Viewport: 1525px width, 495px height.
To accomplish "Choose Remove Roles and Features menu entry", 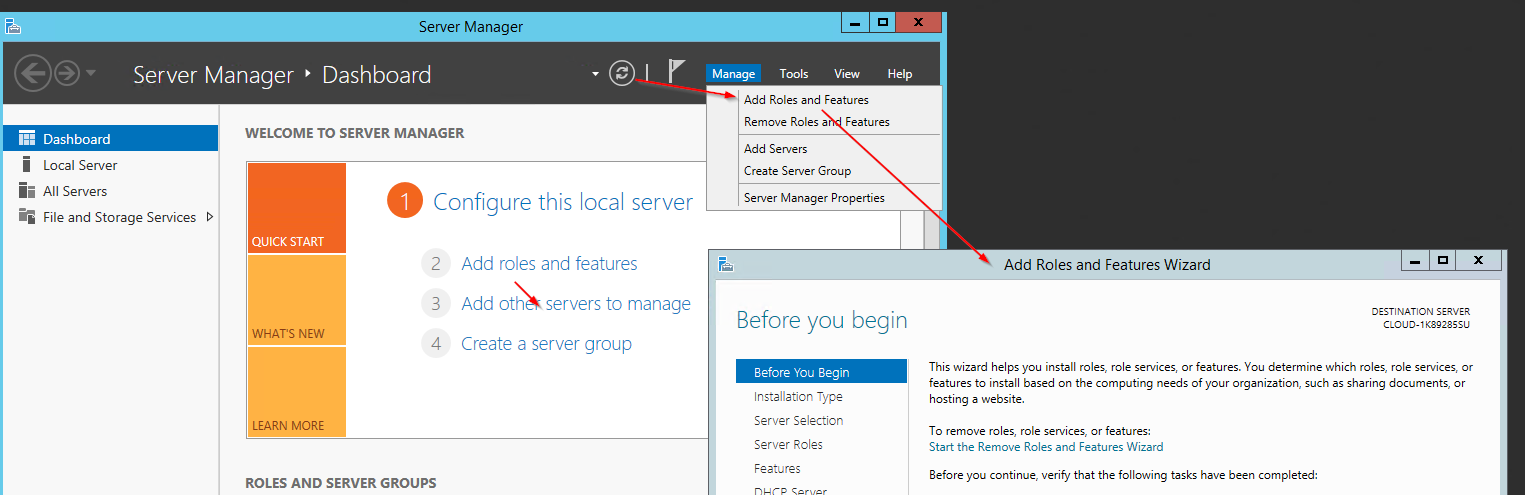I will tap(816, 122).
